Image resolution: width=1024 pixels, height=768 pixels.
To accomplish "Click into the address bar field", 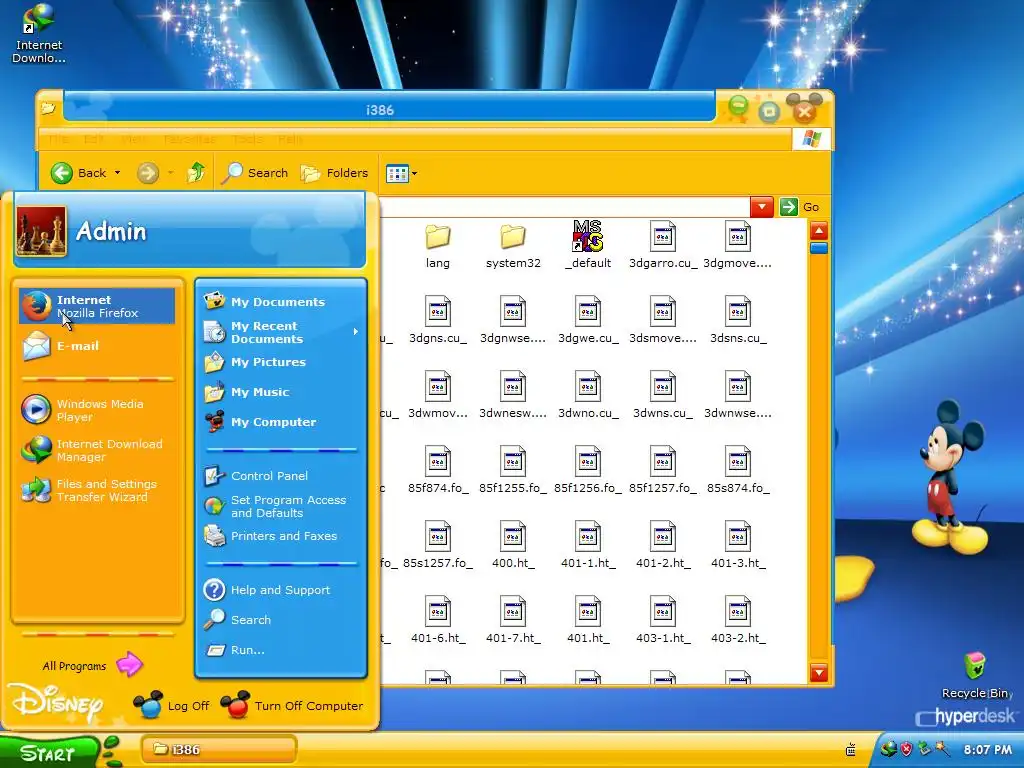I will tap(564, 207).
